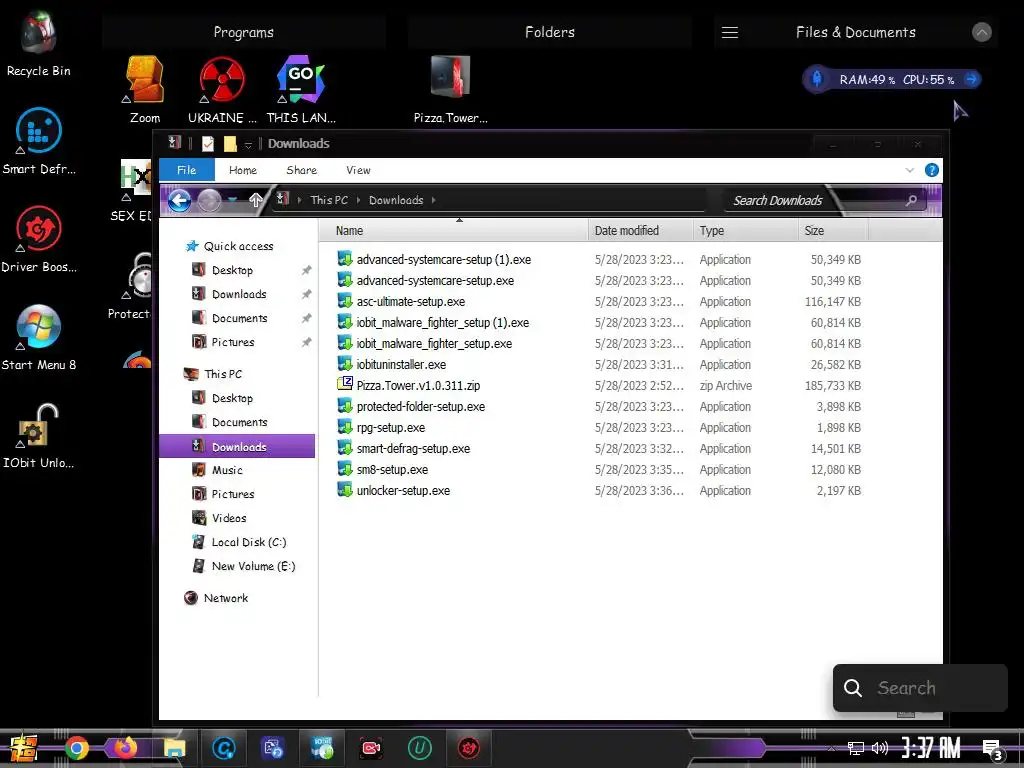Unpin Downloads from Quick access

[306, 295]
